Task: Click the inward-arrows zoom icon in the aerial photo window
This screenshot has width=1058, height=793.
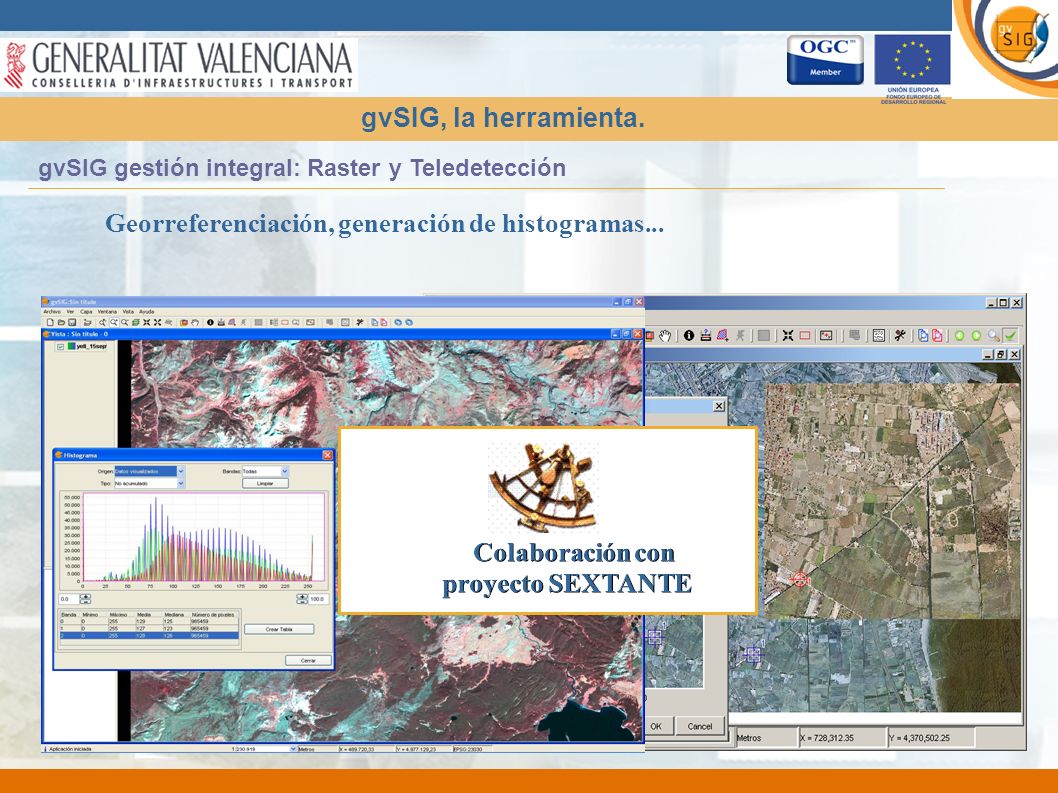Action: pyautogui.click(x=787, y=335)
